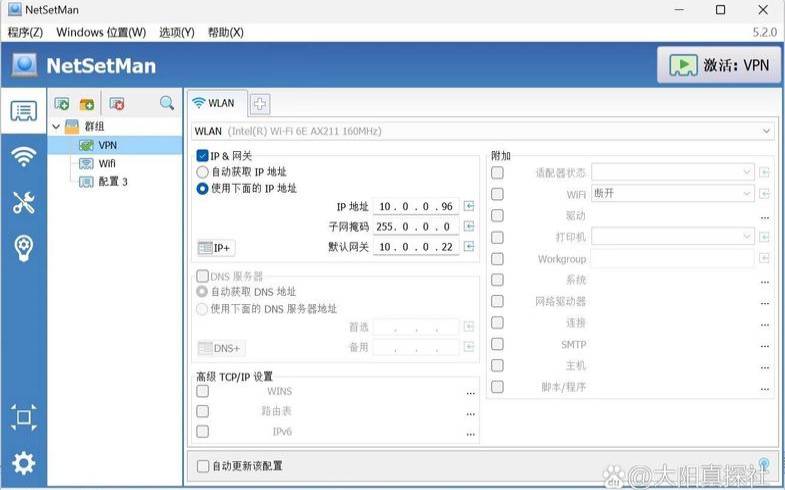785x490 pixels.
Task: Switch to compact mode sidebar icon
Action: [x=24, y=417]
